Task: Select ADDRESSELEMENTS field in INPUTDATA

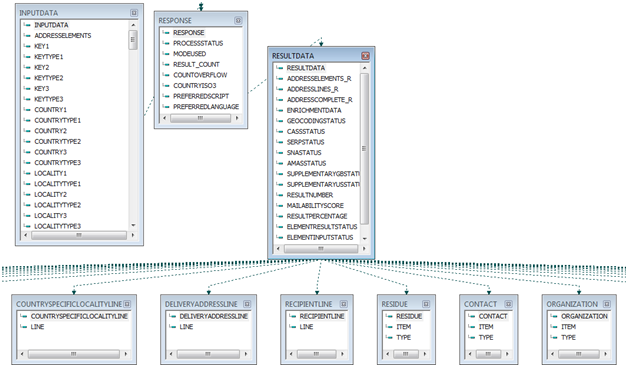Action: pyautogui.click(x=62, y=36)
